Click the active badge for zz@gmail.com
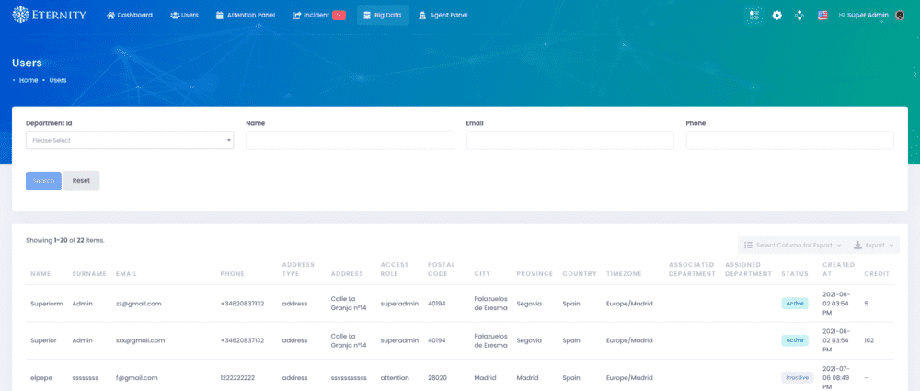The height and width of the screenshot is (391, 920). coord(794,304)
